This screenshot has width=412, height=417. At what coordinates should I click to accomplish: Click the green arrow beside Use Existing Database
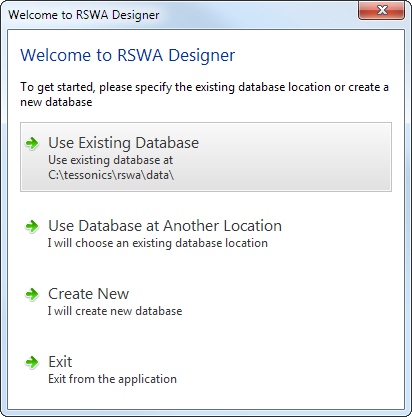pyautogui.click(x=32, y=144)
